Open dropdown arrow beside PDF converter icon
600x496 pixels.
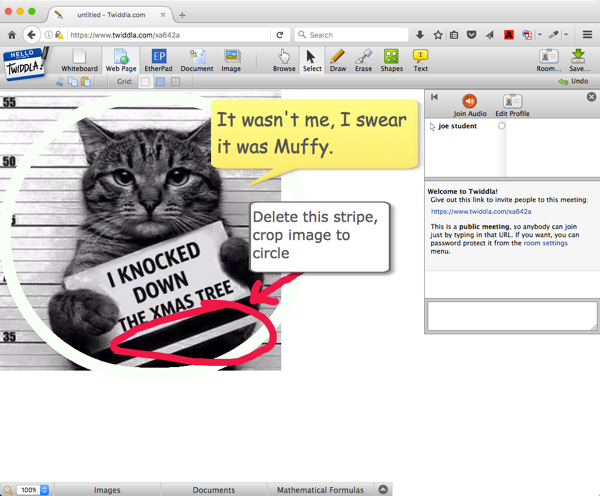540,35
